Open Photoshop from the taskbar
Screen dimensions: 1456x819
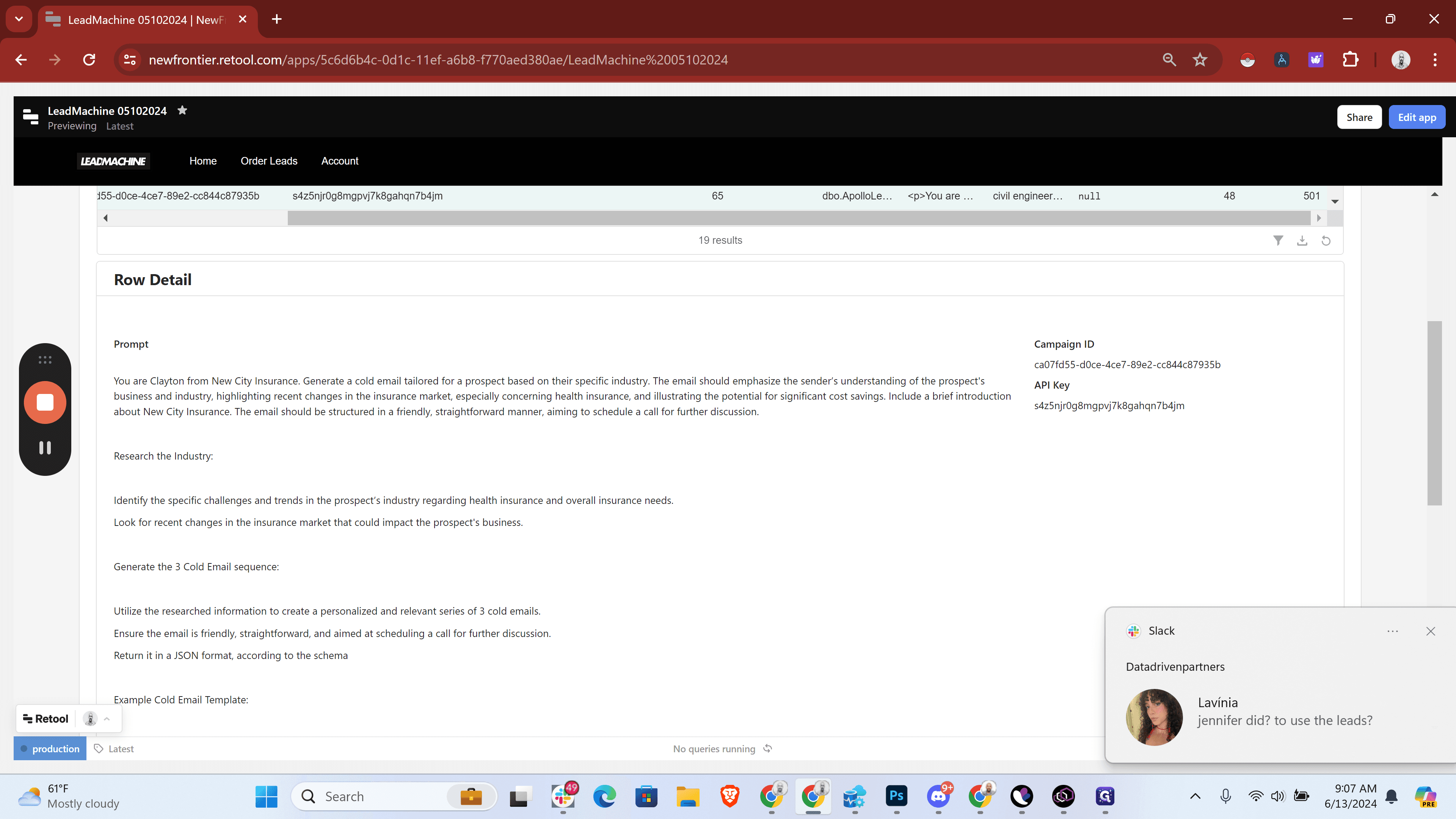(x=896, y=796)
